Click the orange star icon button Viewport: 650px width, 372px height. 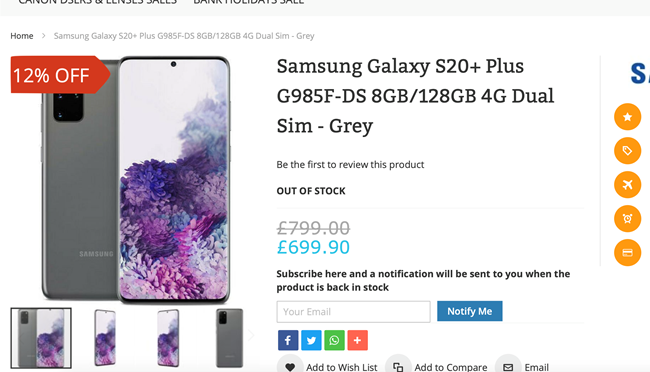pos(627,117)
